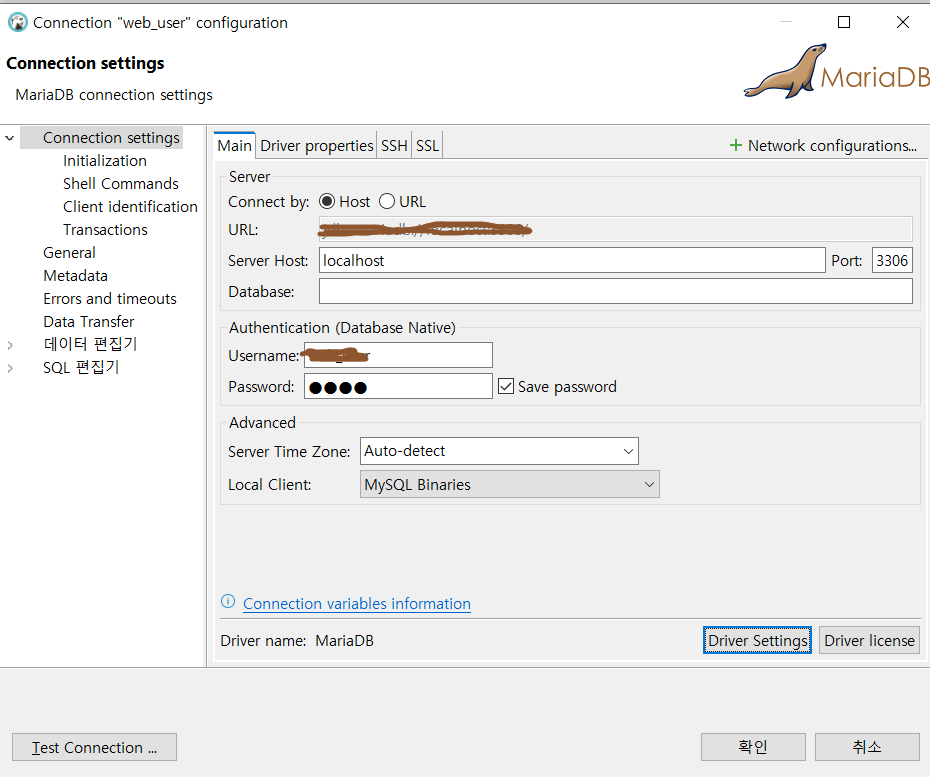Click the greyed-out URL field
The width and height of the screenshot is (930, 777).
click(616, 229)
